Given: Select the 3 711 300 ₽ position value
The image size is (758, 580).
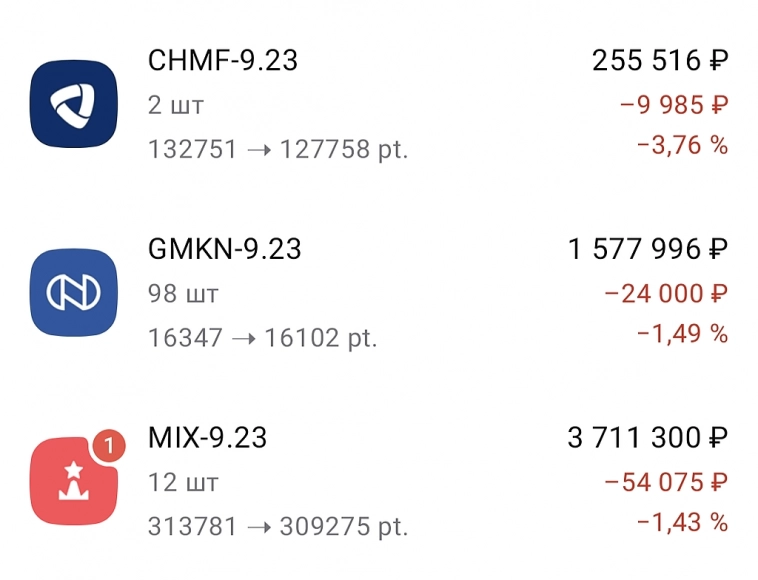Looking at the screenshot, I should point(648,438).
